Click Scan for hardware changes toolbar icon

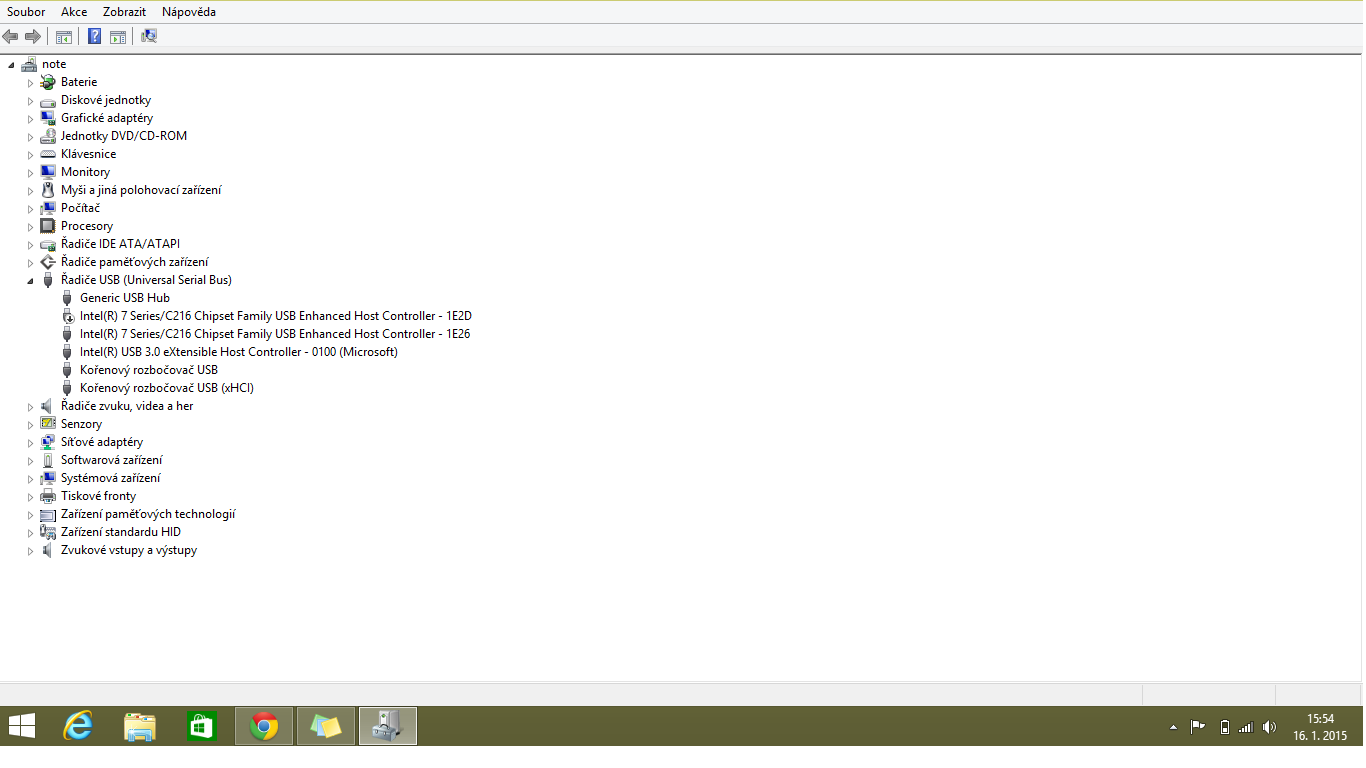149,37
